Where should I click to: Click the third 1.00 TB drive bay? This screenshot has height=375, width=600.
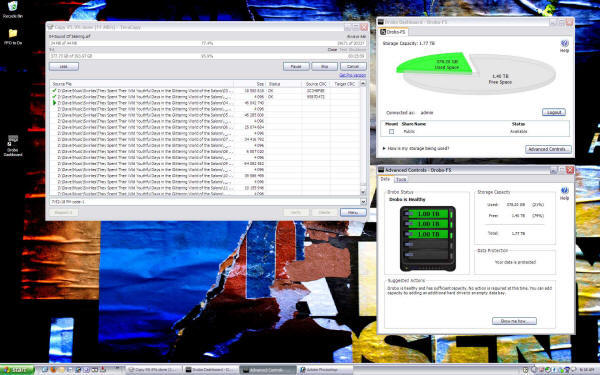(x=428, y=234)
